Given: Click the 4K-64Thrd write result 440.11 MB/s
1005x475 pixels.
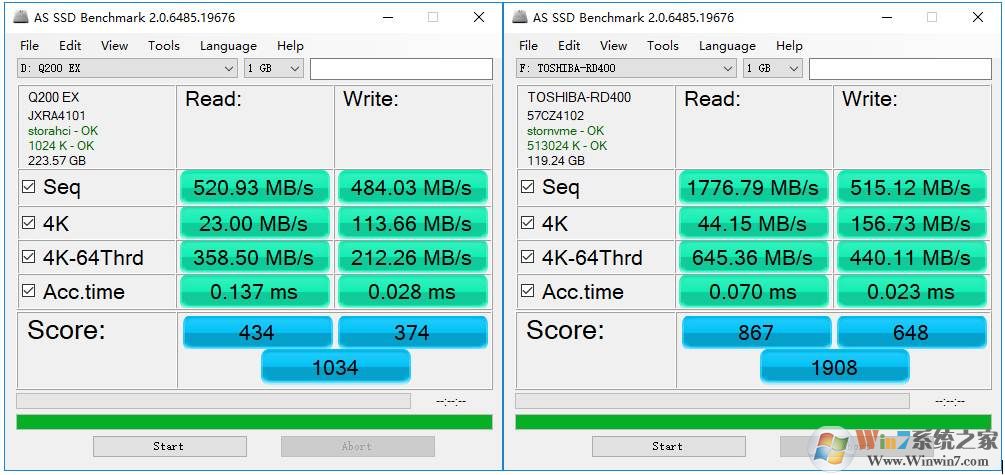Looking at the screenshot, I should [911, 257].
